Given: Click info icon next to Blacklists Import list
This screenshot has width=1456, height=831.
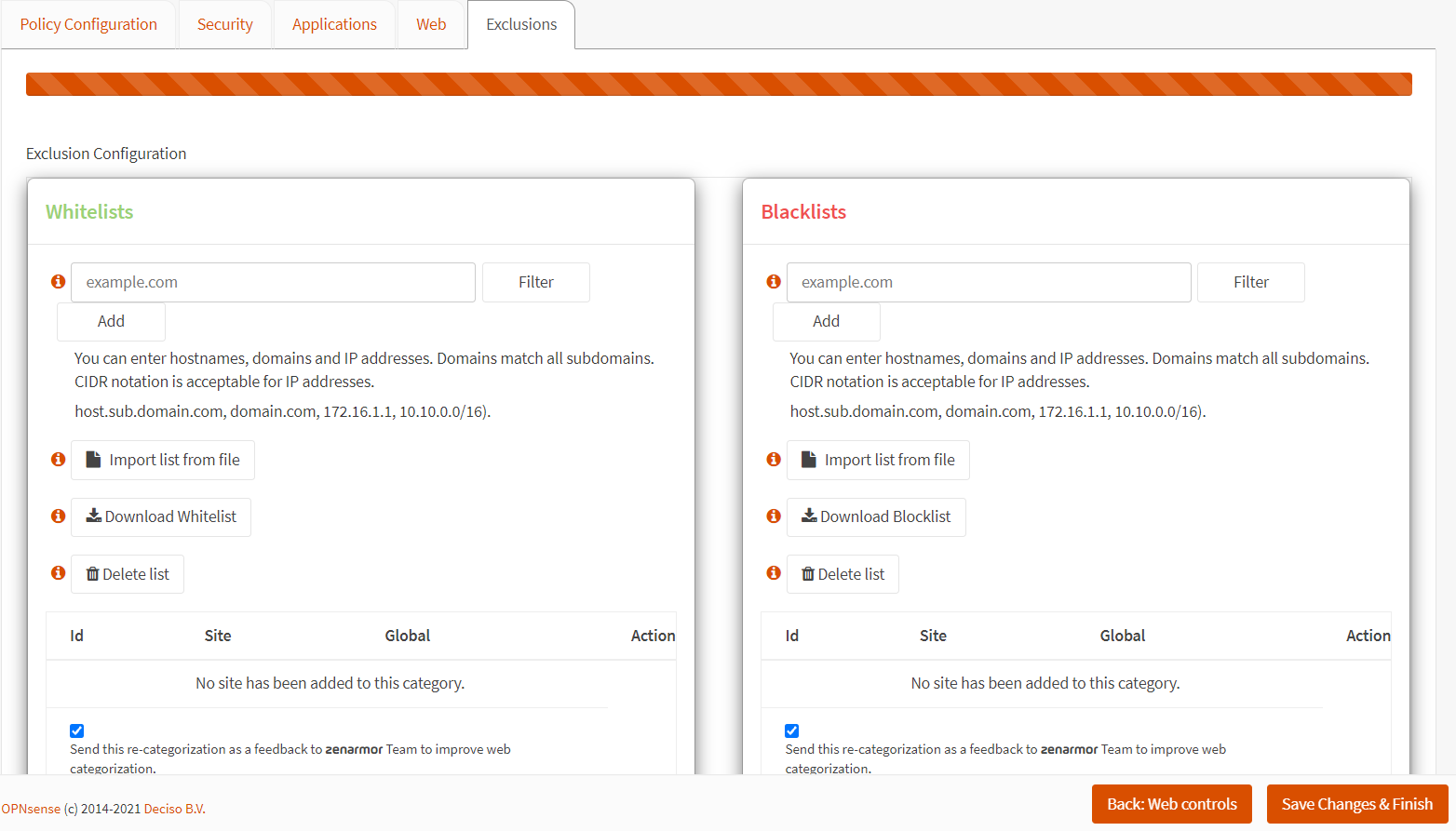Looking at the screenshot, I should tap(773, 459).
